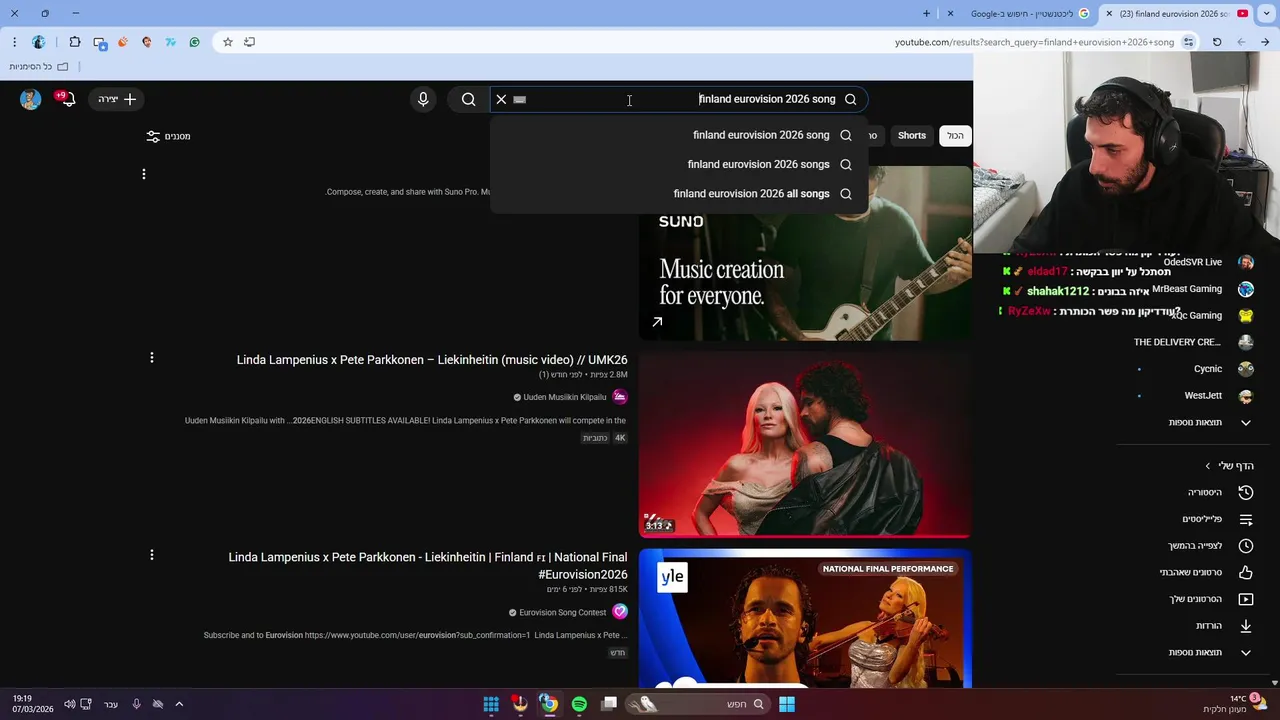Open THE DELIVERY CRE... subscription
The width and height of the screenshot is (1280, 720).
tap(1195, 342)
